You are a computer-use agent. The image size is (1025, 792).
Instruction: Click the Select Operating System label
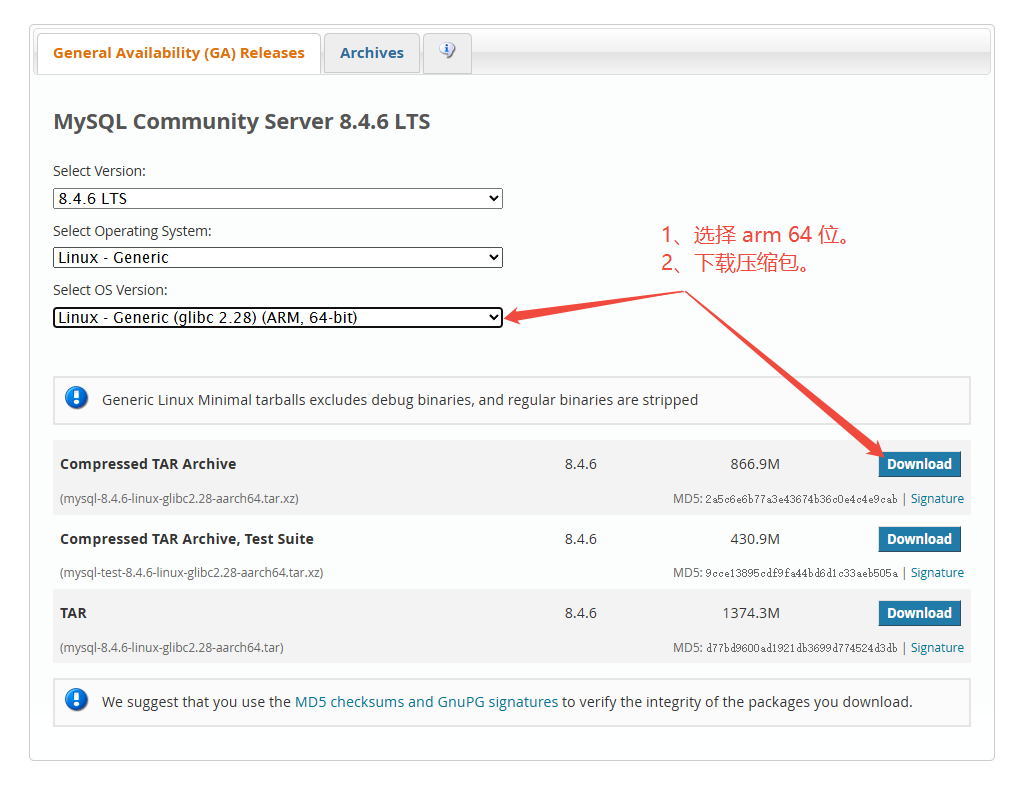[132, 231]
